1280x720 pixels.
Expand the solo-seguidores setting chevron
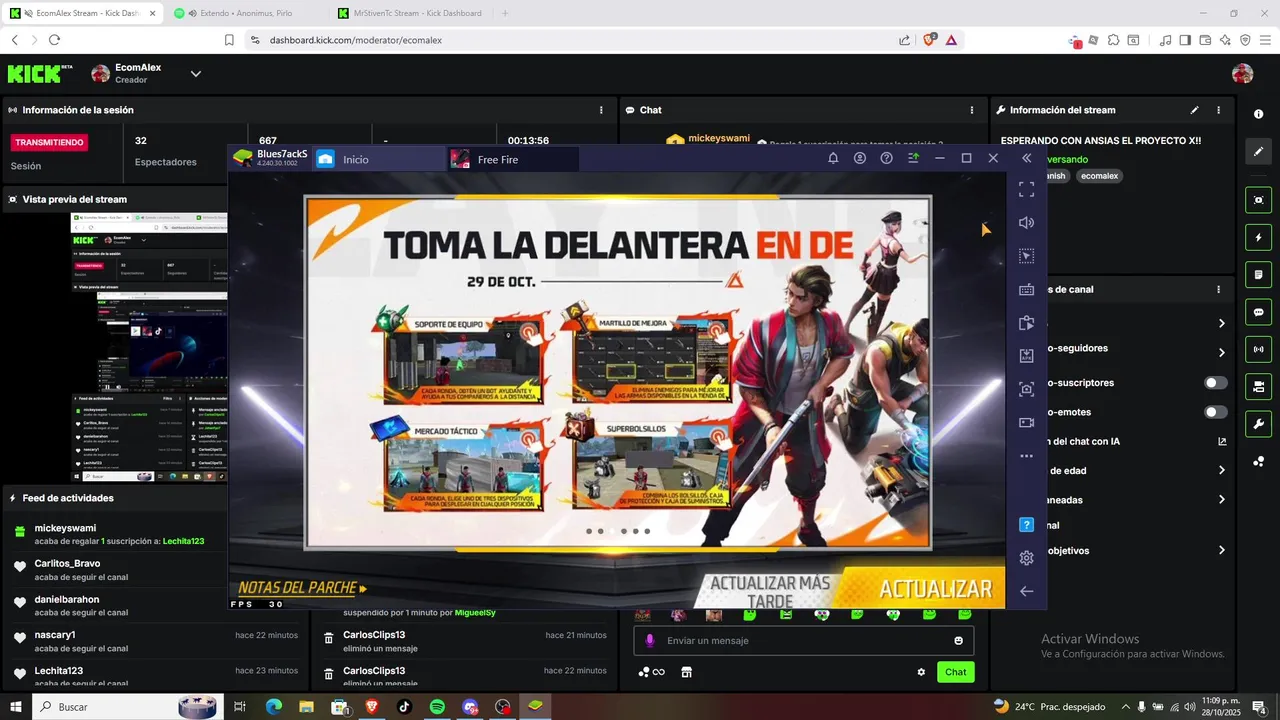point(1221,352)
